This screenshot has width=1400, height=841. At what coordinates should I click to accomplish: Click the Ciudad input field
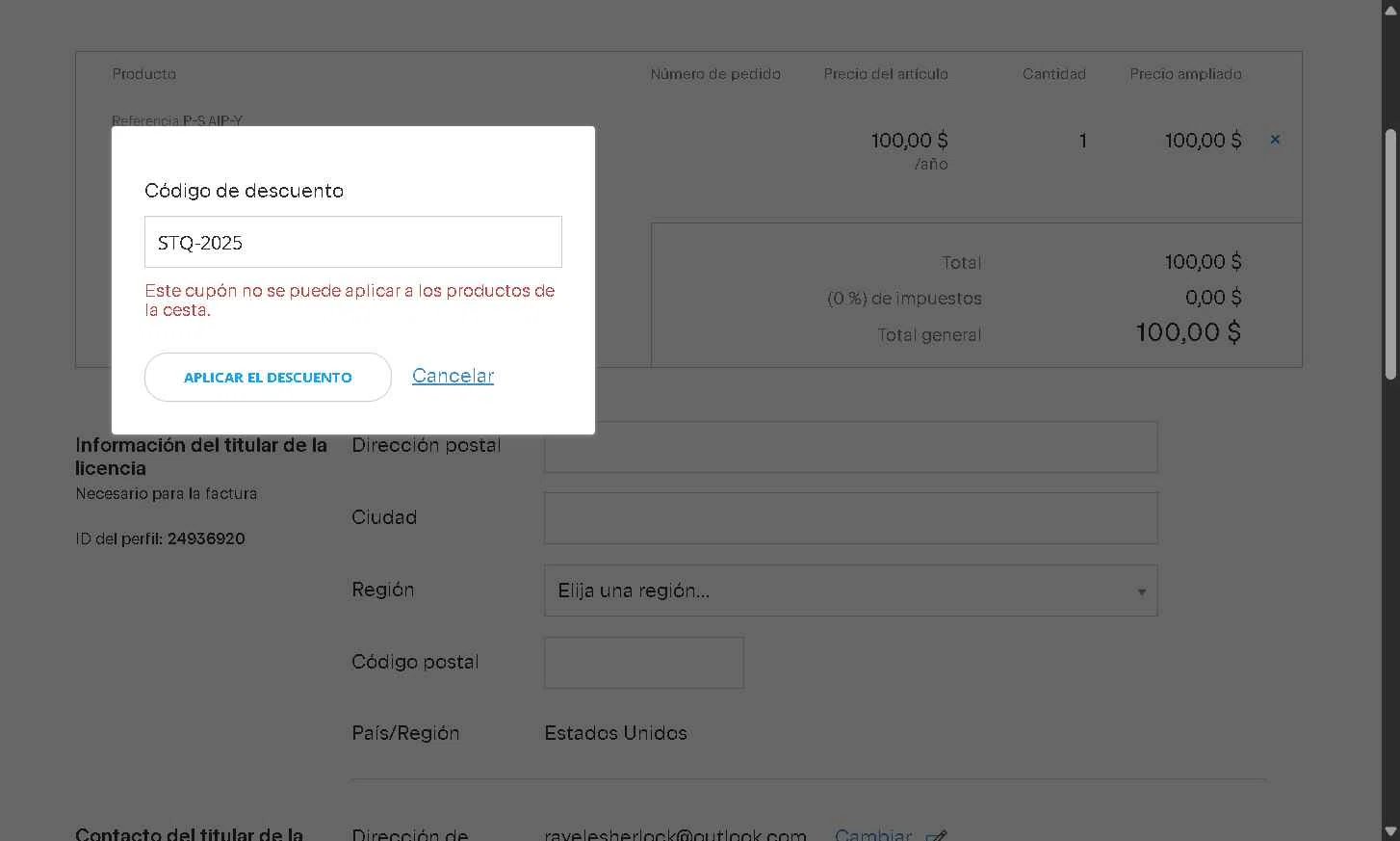850,518
